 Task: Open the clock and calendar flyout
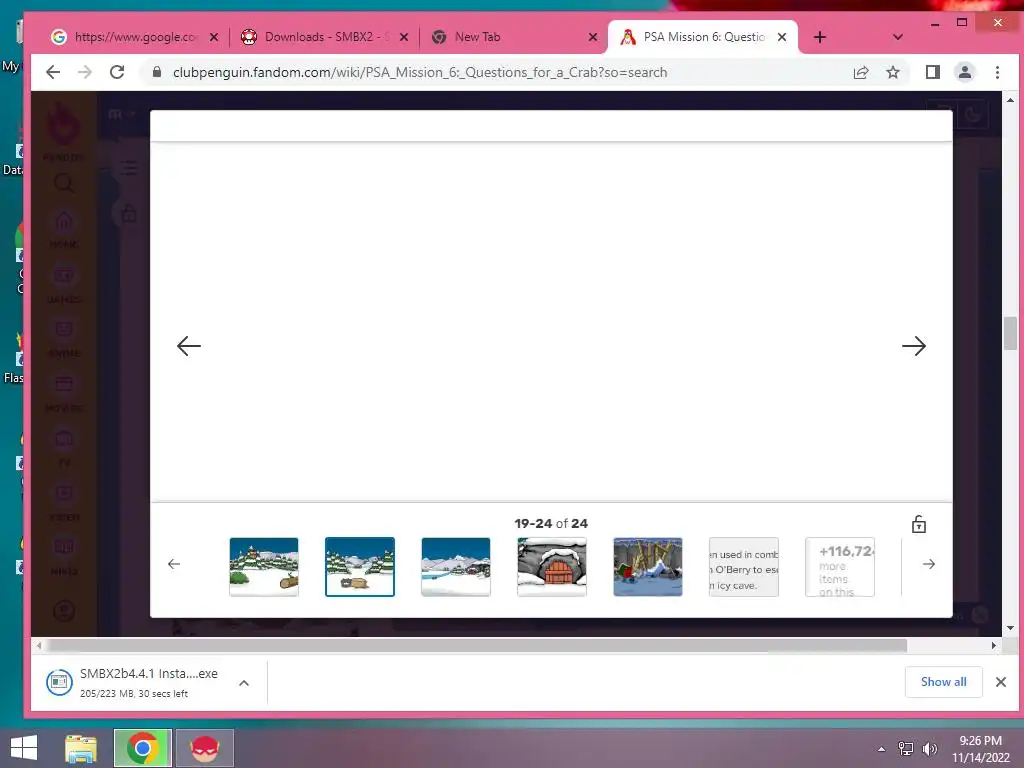(x=981, y=749)
